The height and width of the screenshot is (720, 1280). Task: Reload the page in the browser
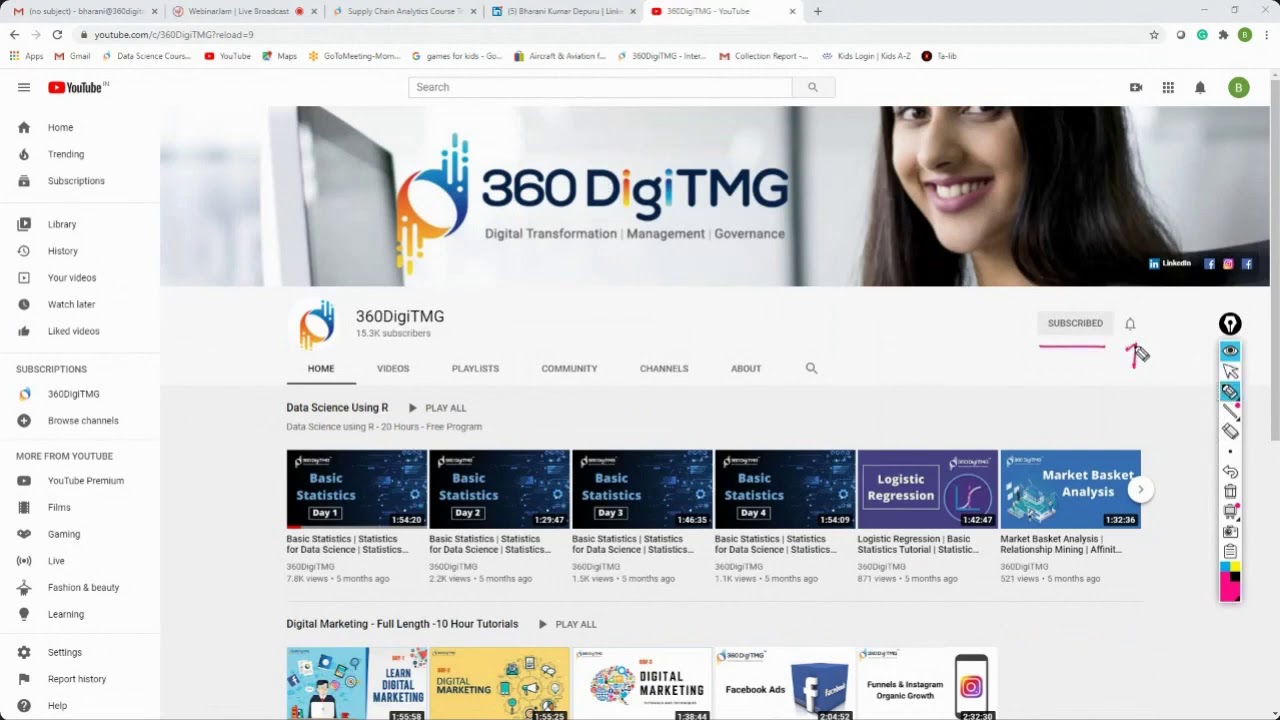point(57,34)
